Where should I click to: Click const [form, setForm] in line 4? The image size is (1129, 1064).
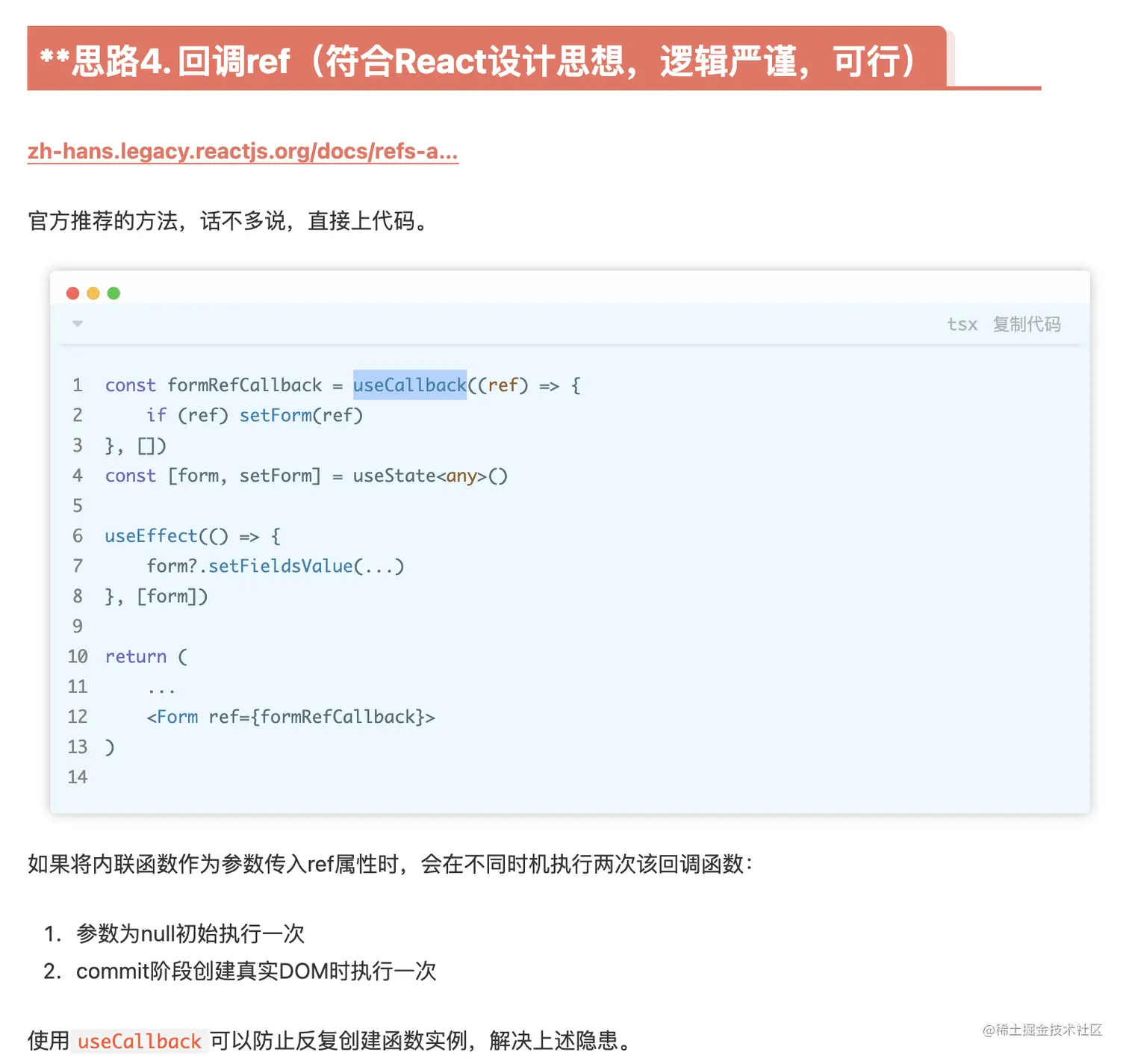[213, 476]
